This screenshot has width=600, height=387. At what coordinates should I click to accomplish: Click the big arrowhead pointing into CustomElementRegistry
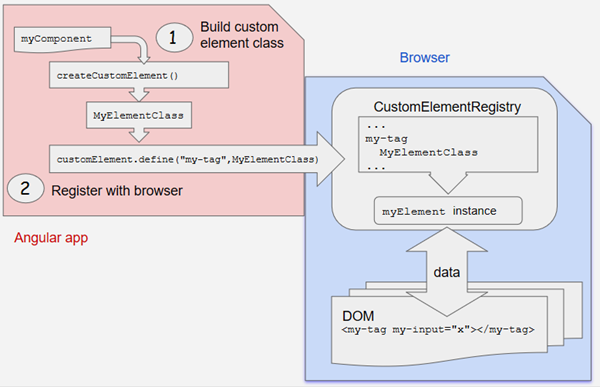331,159
